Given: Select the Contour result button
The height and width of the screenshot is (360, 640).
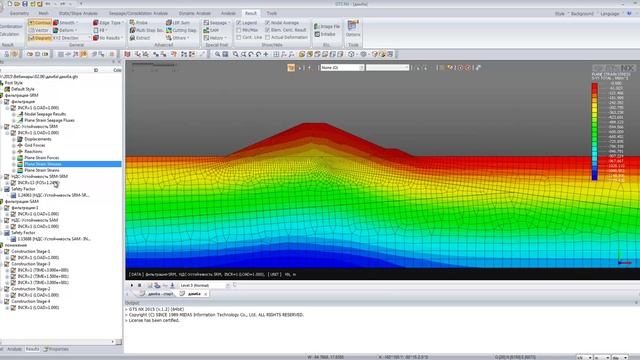Looking at the screenshot, I should pos(40,22).
